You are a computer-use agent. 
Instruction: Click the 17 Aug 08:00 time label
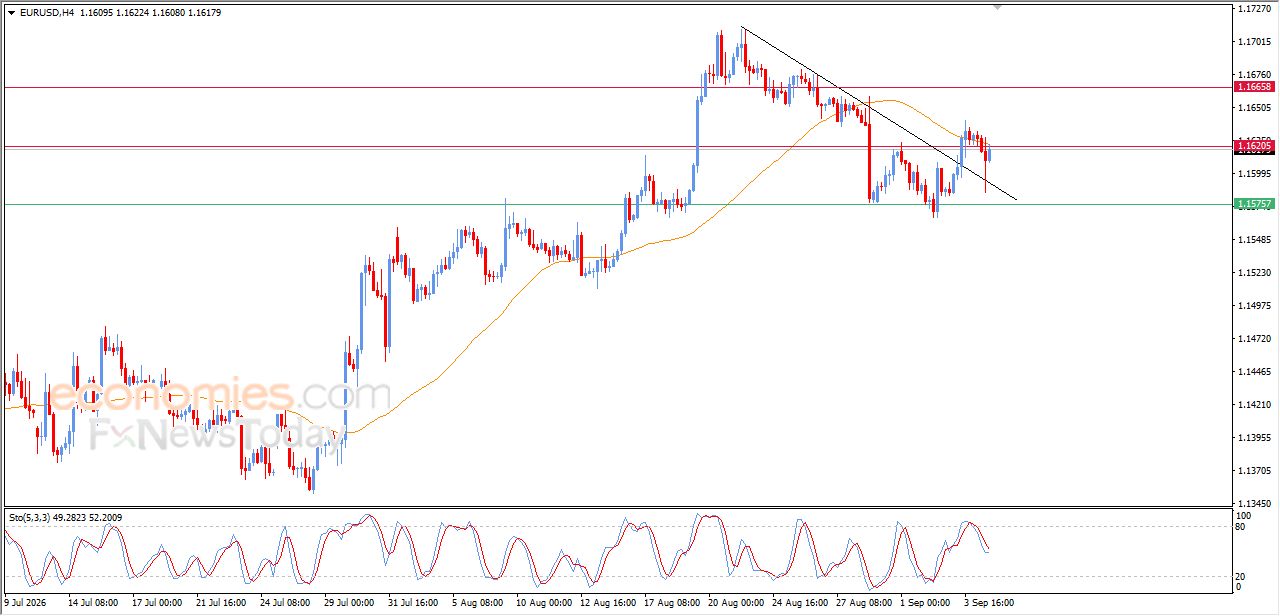click(670, 603)
